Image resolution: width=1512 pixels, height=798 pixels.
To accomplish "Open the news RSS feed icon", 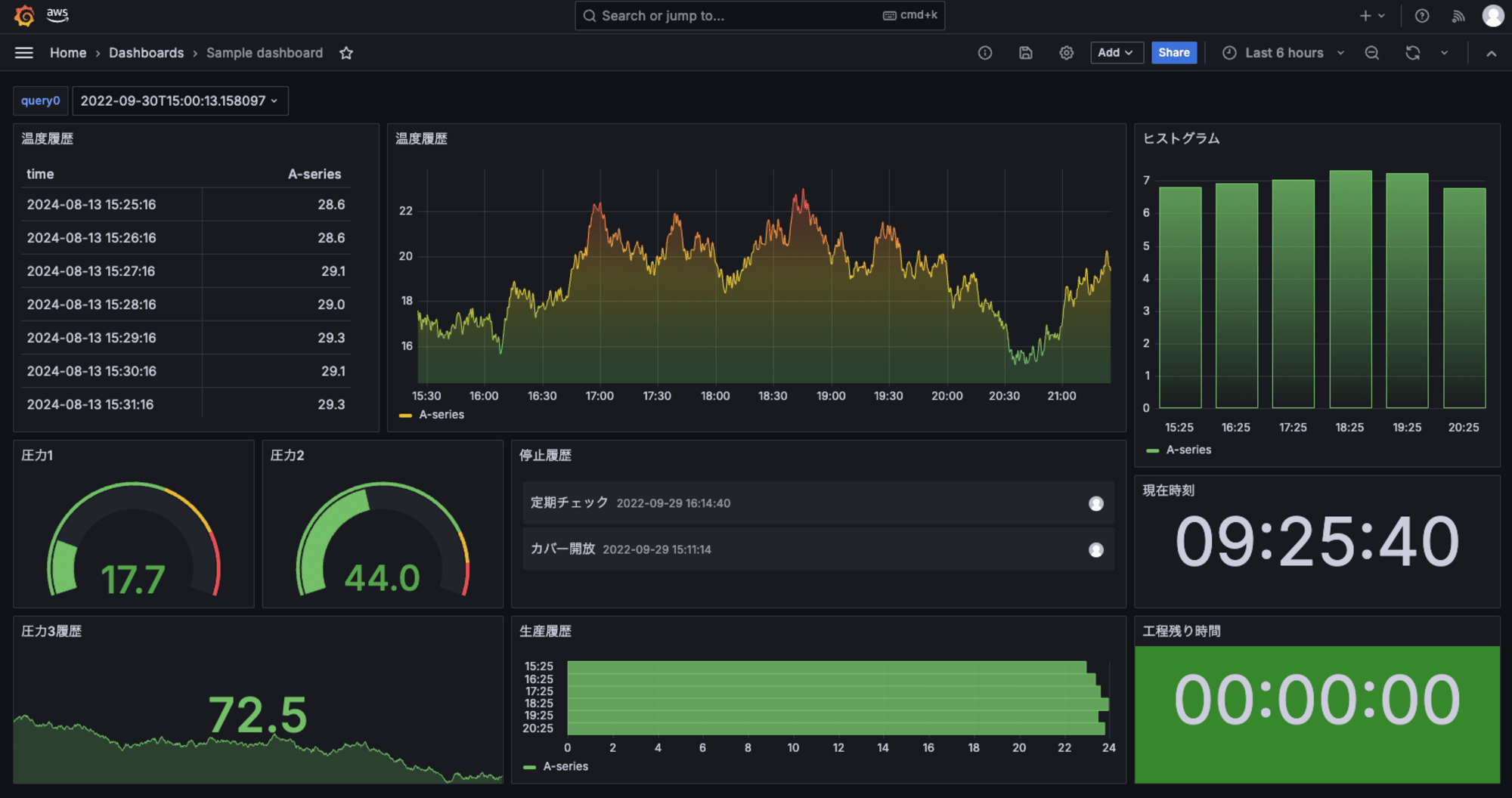I will point(1458,16).
